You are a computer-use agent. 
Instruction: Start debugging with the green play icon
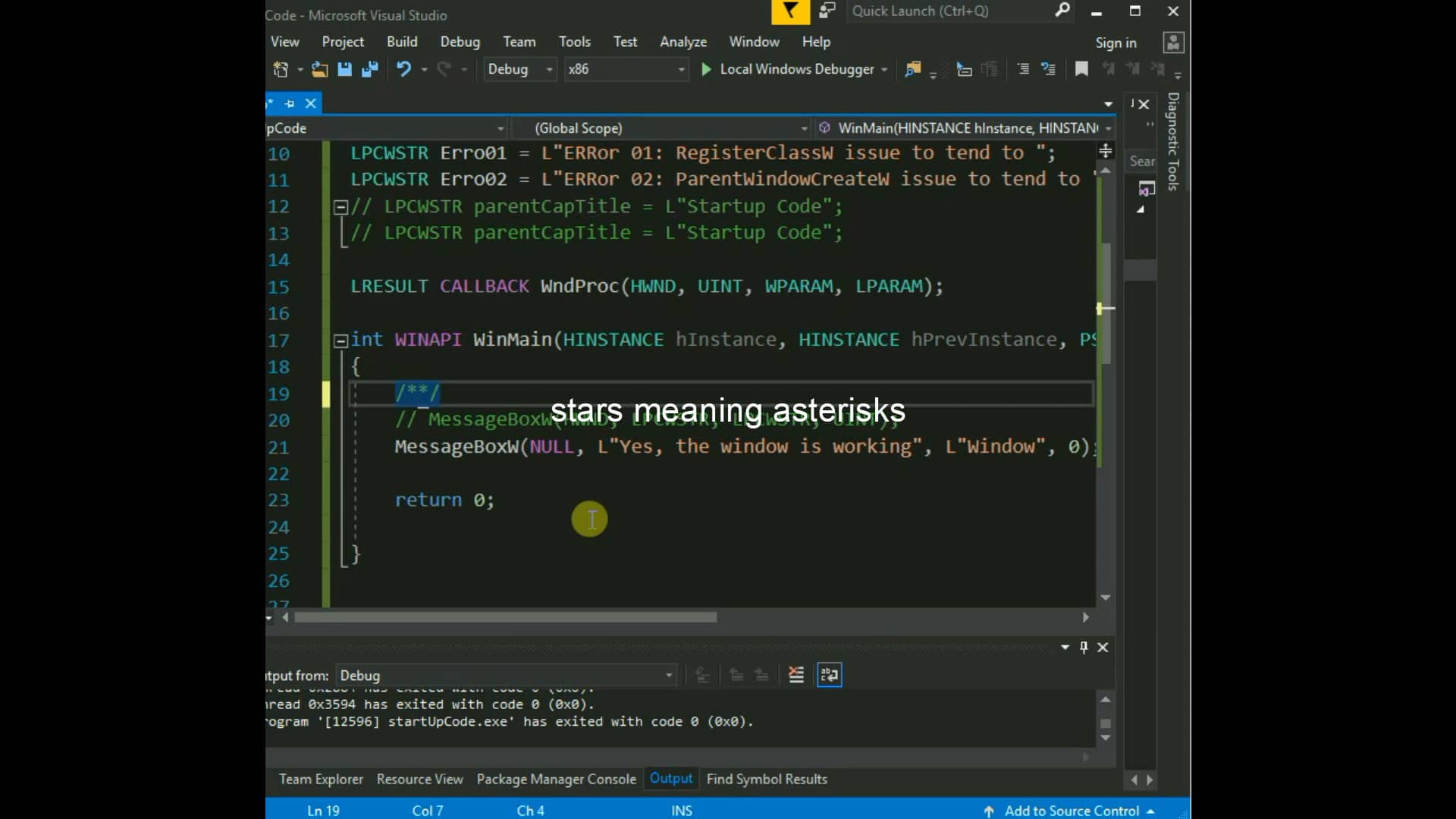coord(706,69)
